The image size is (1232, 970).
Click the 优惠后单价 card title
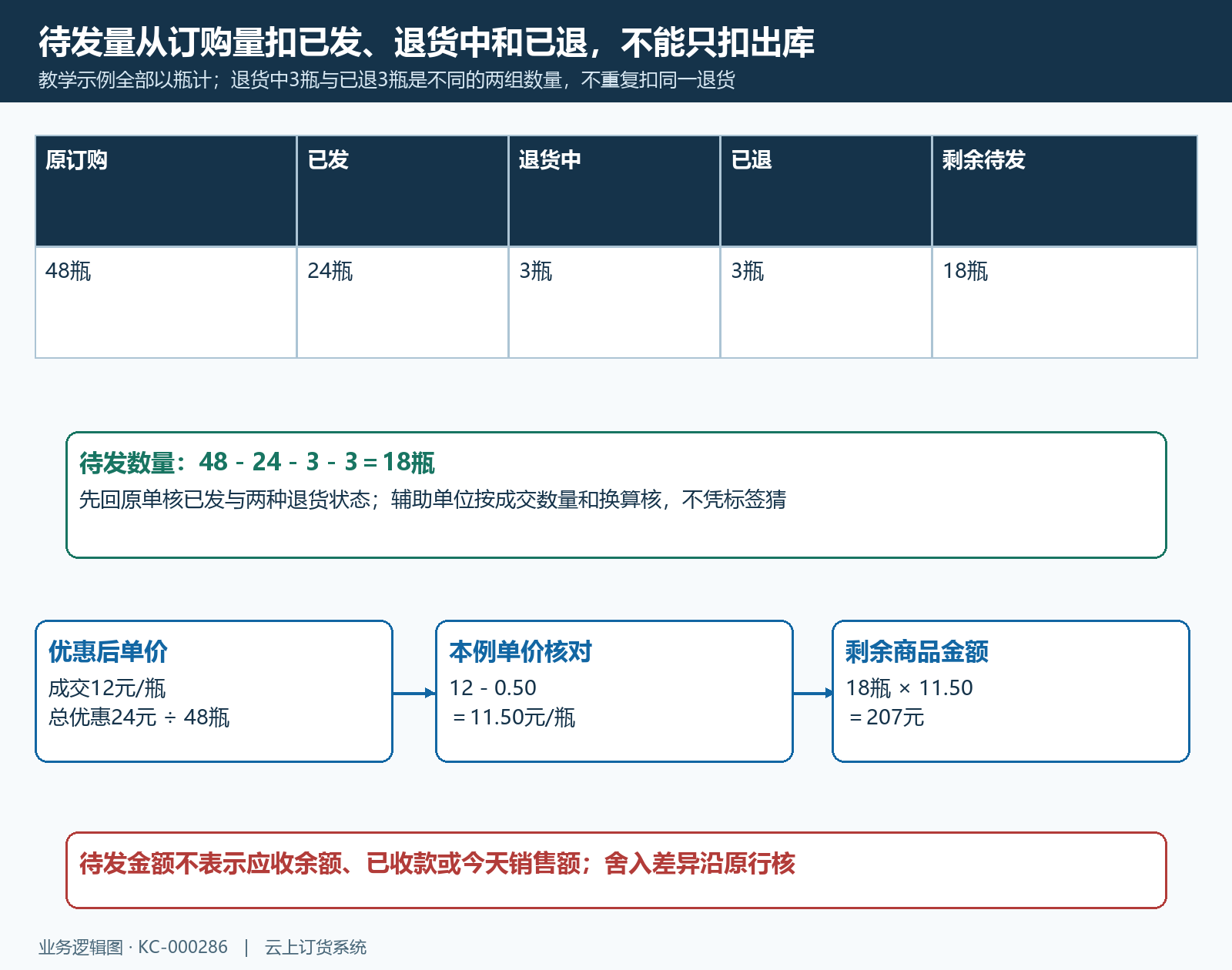(x=108, y=651)
